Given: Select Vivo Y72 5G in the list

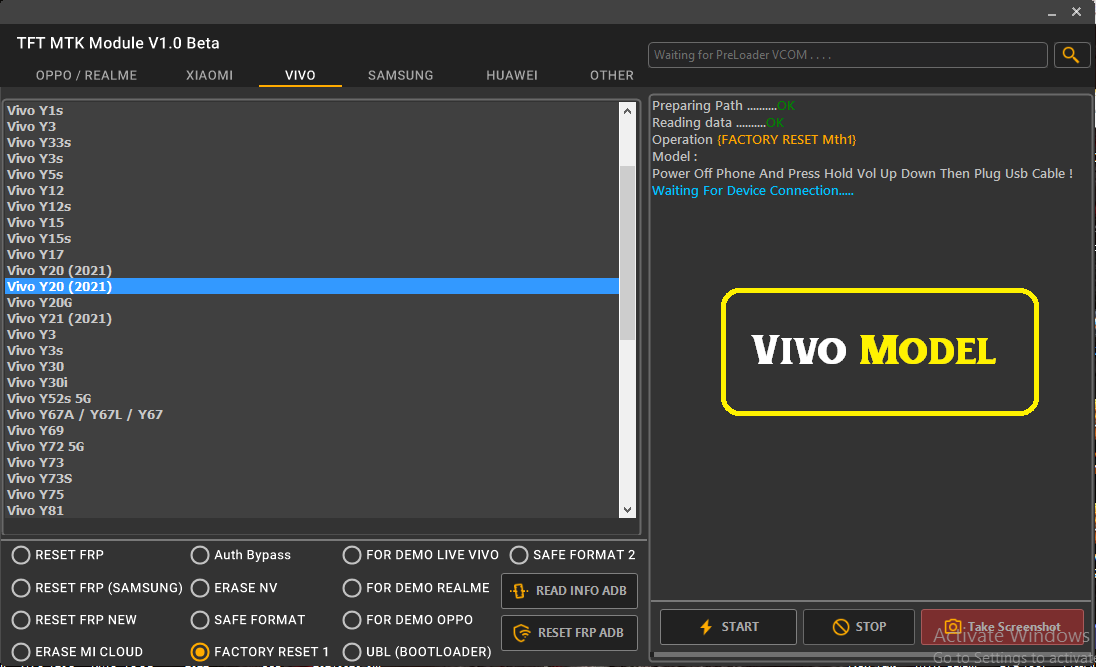Looking at the screenshot, I should pos(312,447).
